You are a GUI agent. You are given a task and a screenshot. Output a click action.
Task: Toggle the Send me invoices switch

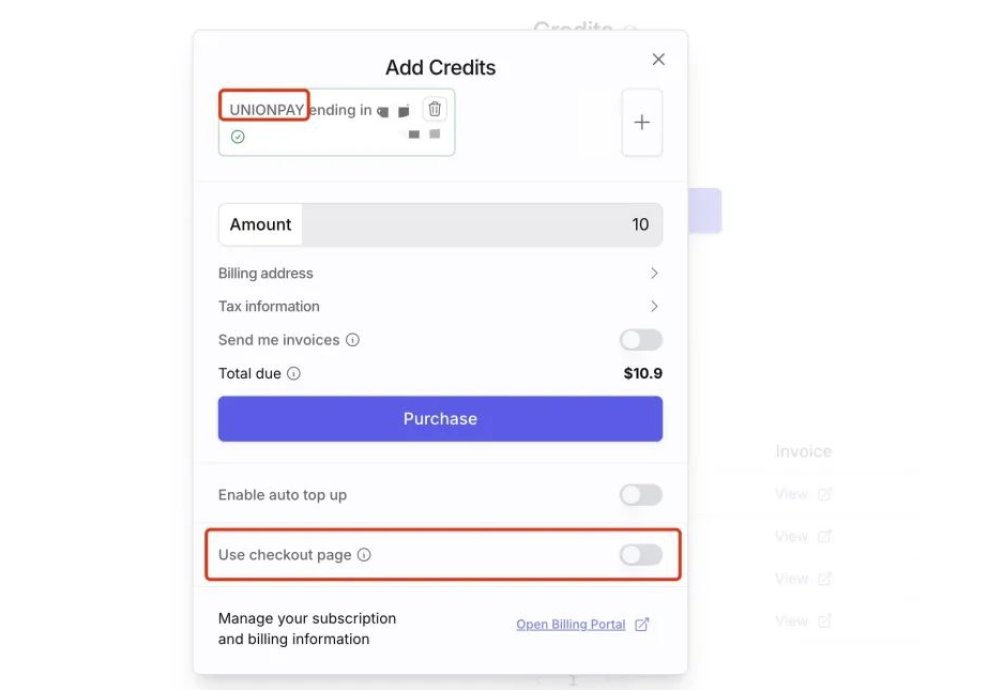click(641, 340)
